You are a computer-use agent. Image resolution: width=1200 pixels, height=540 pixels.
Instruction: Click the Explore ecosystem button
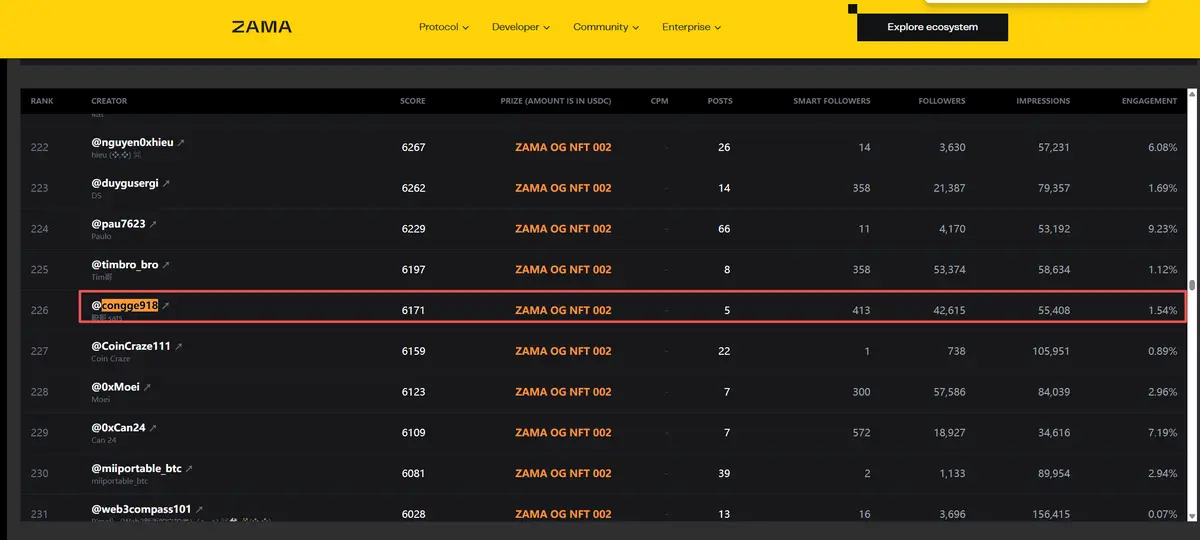(x=932, y=27)
